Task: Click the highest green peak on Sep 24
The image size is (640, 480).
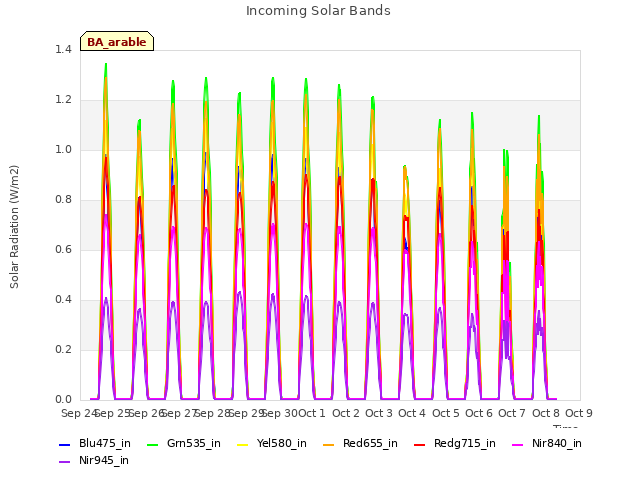Action: 106,64
